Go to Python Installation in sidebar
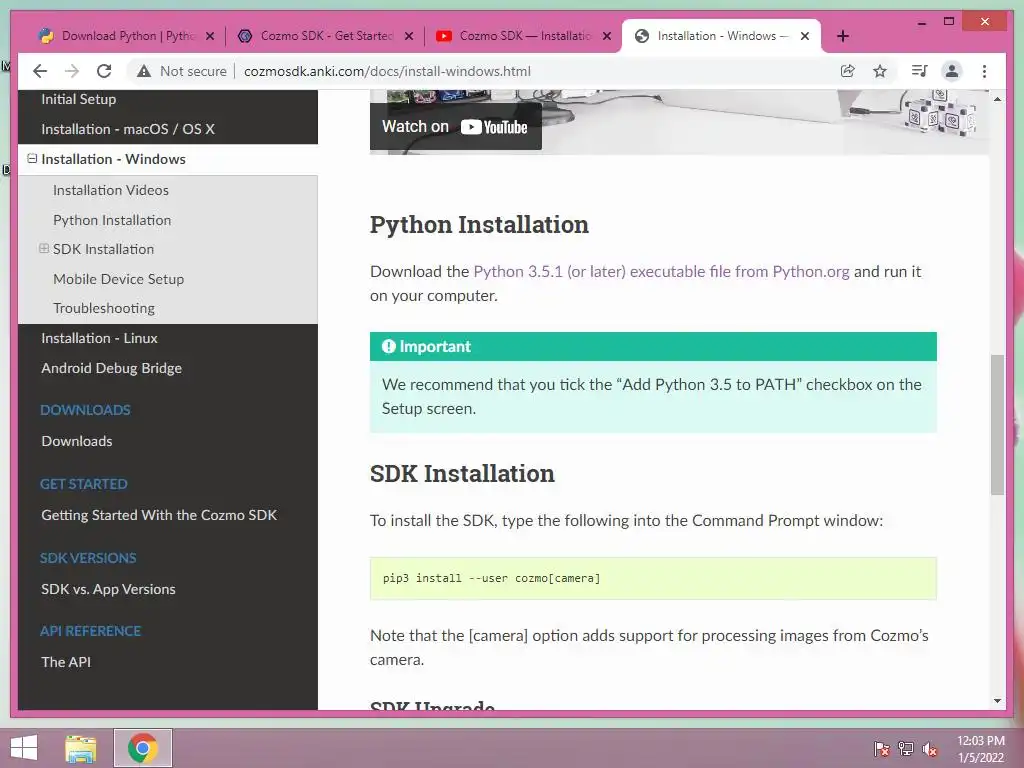The height and width of the screenshot is (768, 1024). tap(112, 220)
